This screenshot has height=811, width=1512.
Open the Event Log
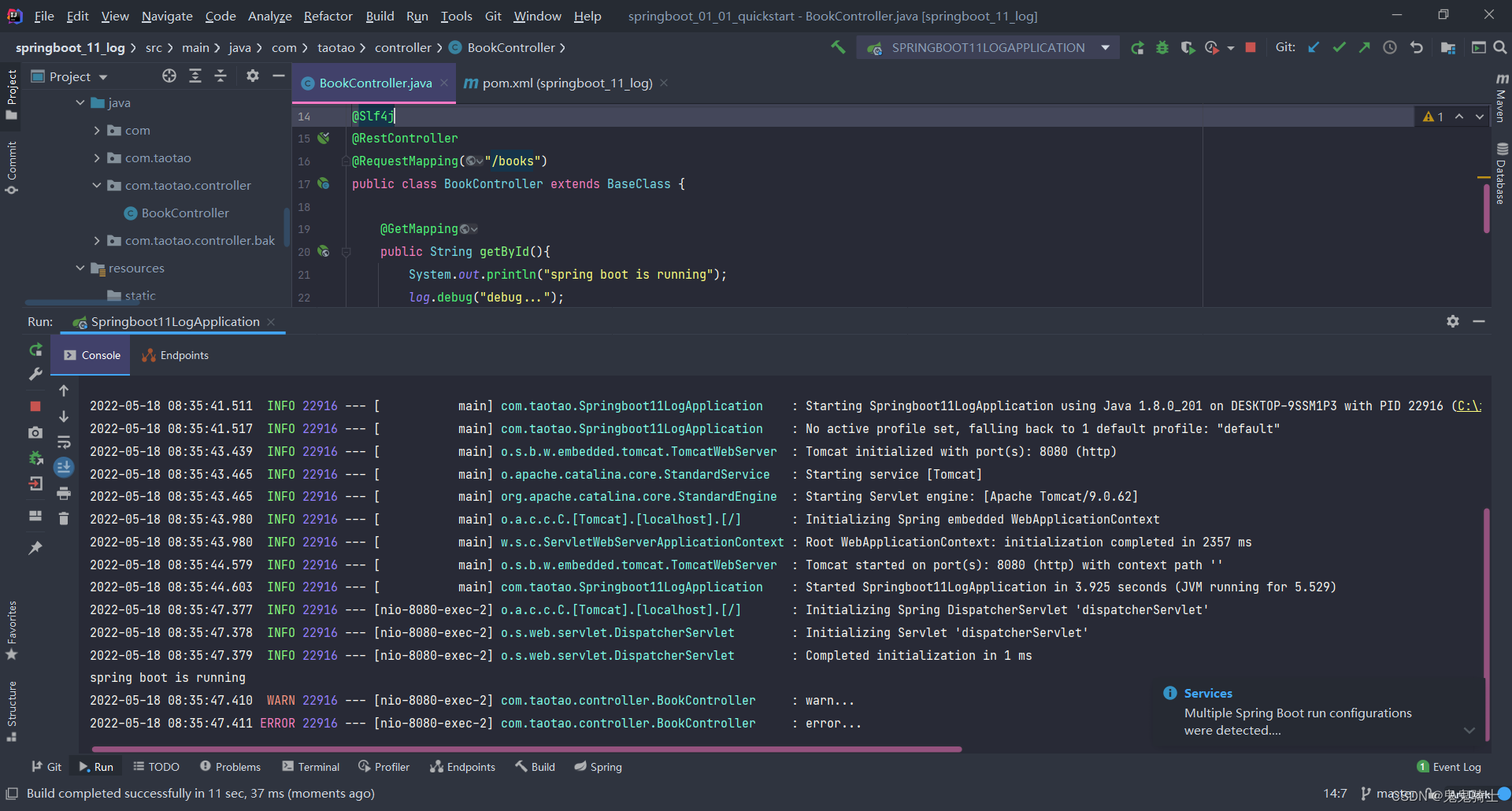pyautogui.click(x=1449, y=767)
